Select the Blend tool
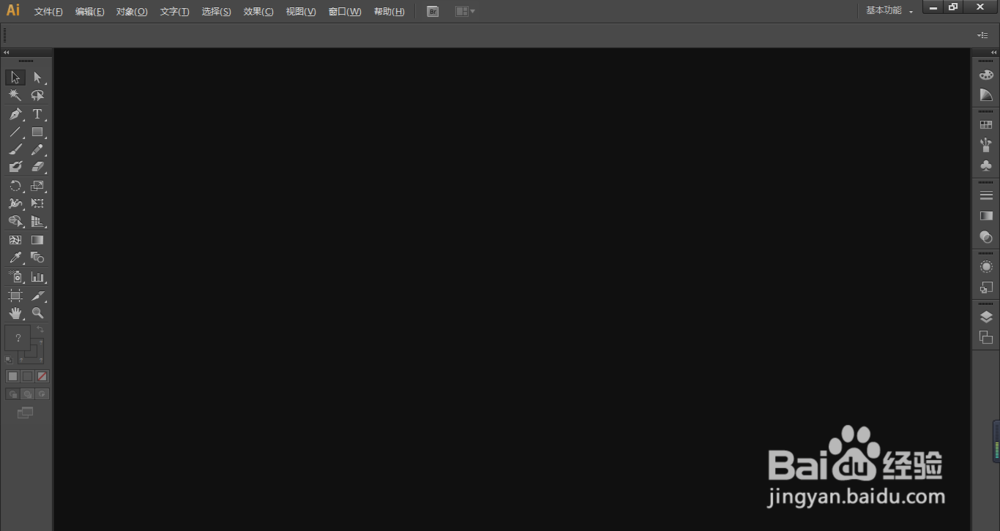The image size is (1000, 531). pyautogui.click(x=38, y=258)
